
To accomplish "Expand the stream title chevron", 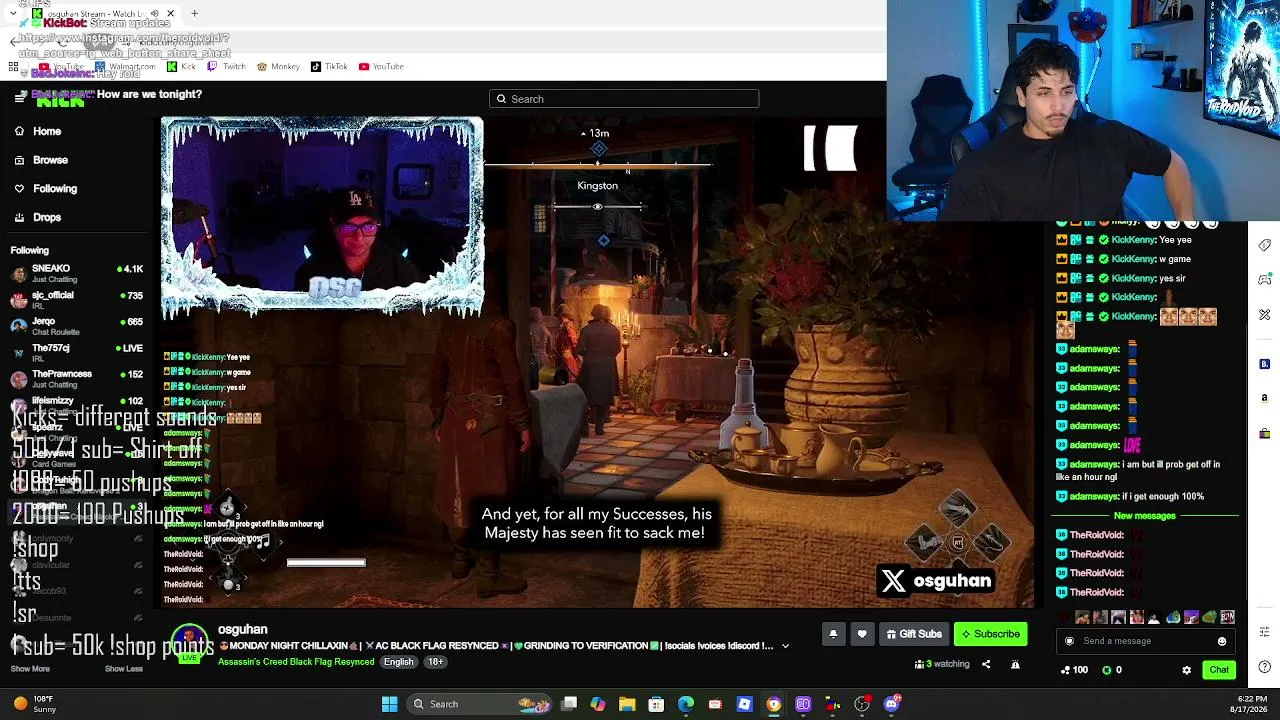I will (785, 646).
